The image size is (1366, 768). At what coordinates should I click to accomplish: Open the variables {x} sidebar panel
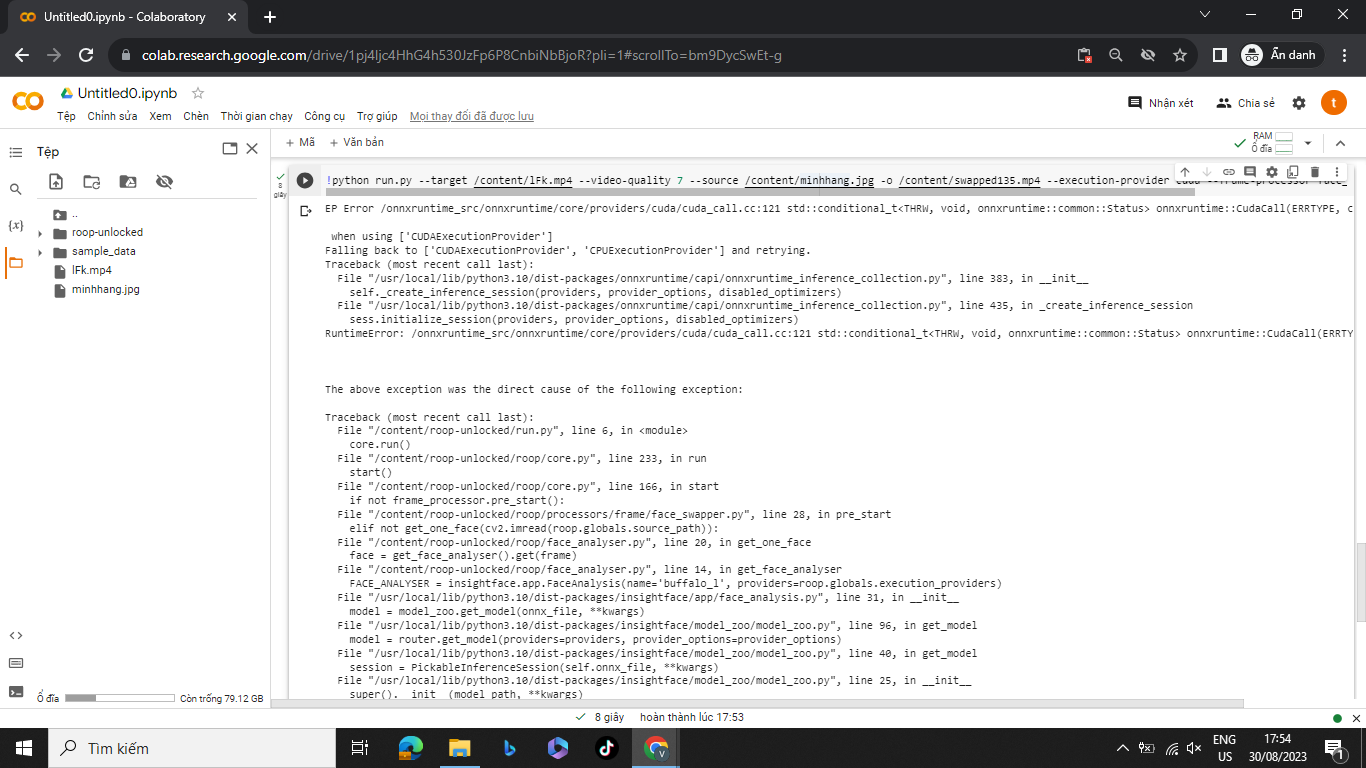click(15, 226)
